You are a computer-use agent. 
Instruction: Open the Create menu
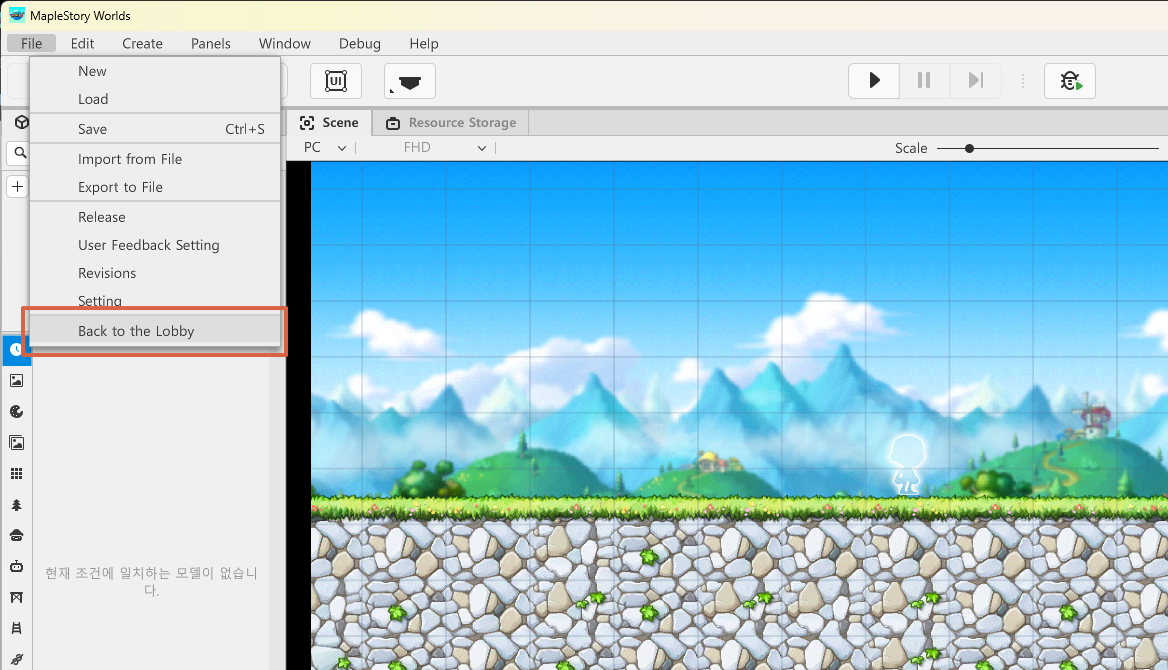142,43
